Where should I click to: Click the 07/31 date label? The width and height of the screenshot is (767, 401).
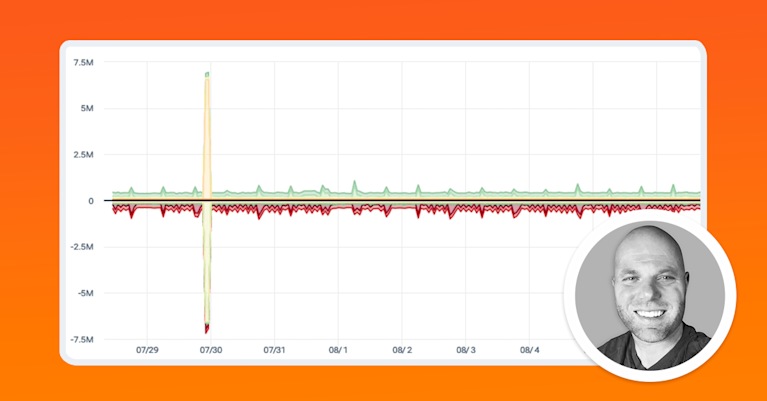coord(274,350)
